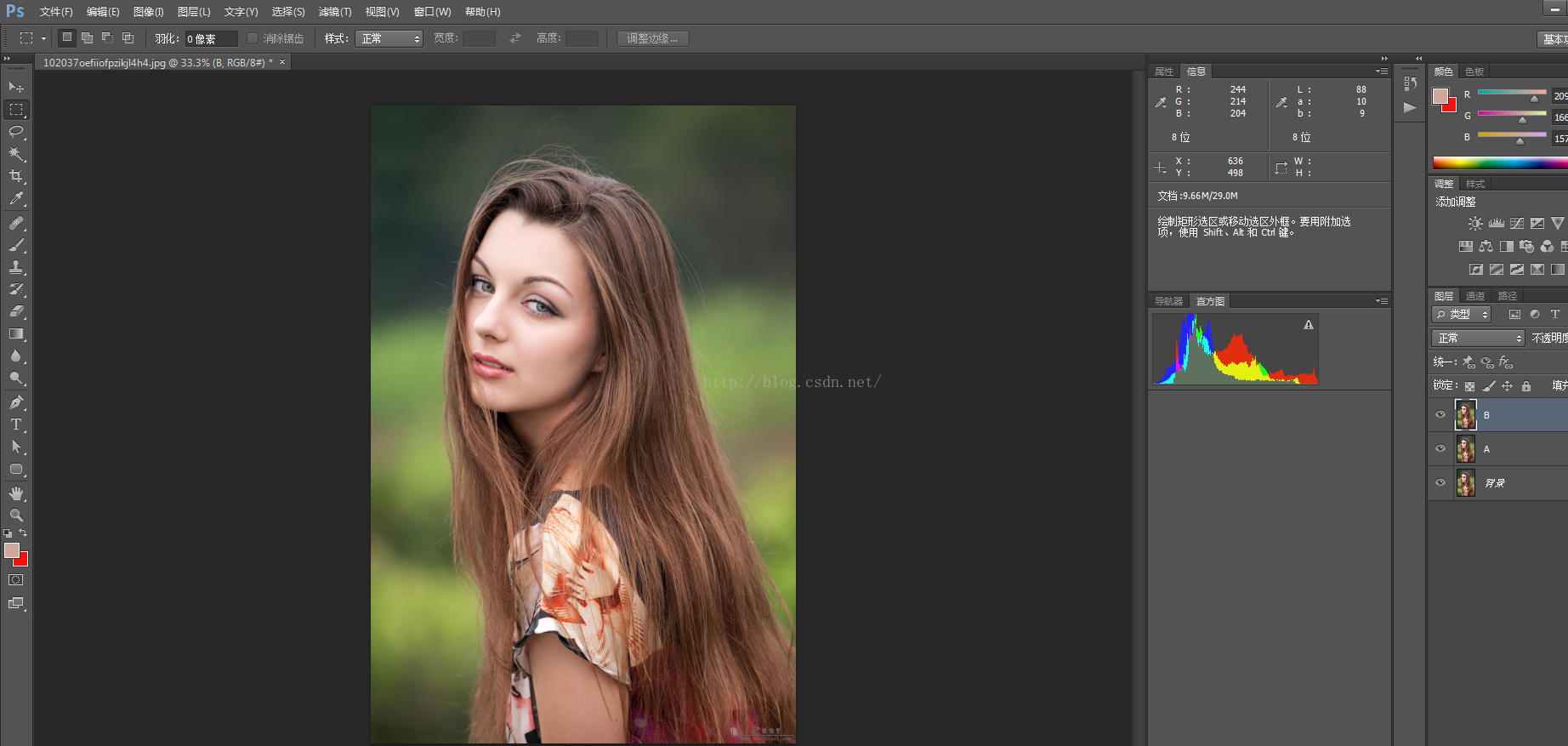Select the Horizontal Type tool

click(16, 424)
